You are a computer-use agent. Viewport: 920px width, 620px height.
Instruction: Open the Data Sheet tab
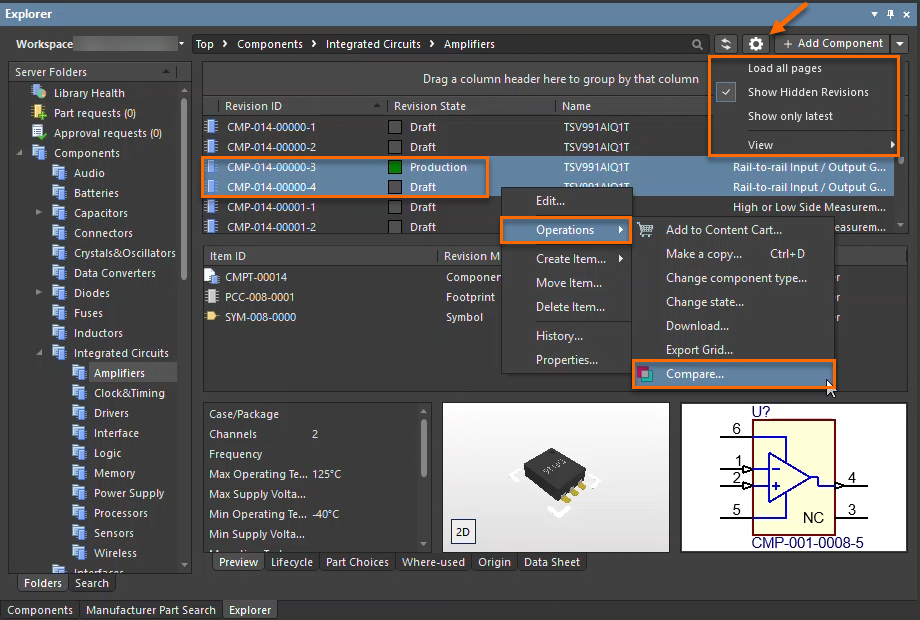[552, 562]
